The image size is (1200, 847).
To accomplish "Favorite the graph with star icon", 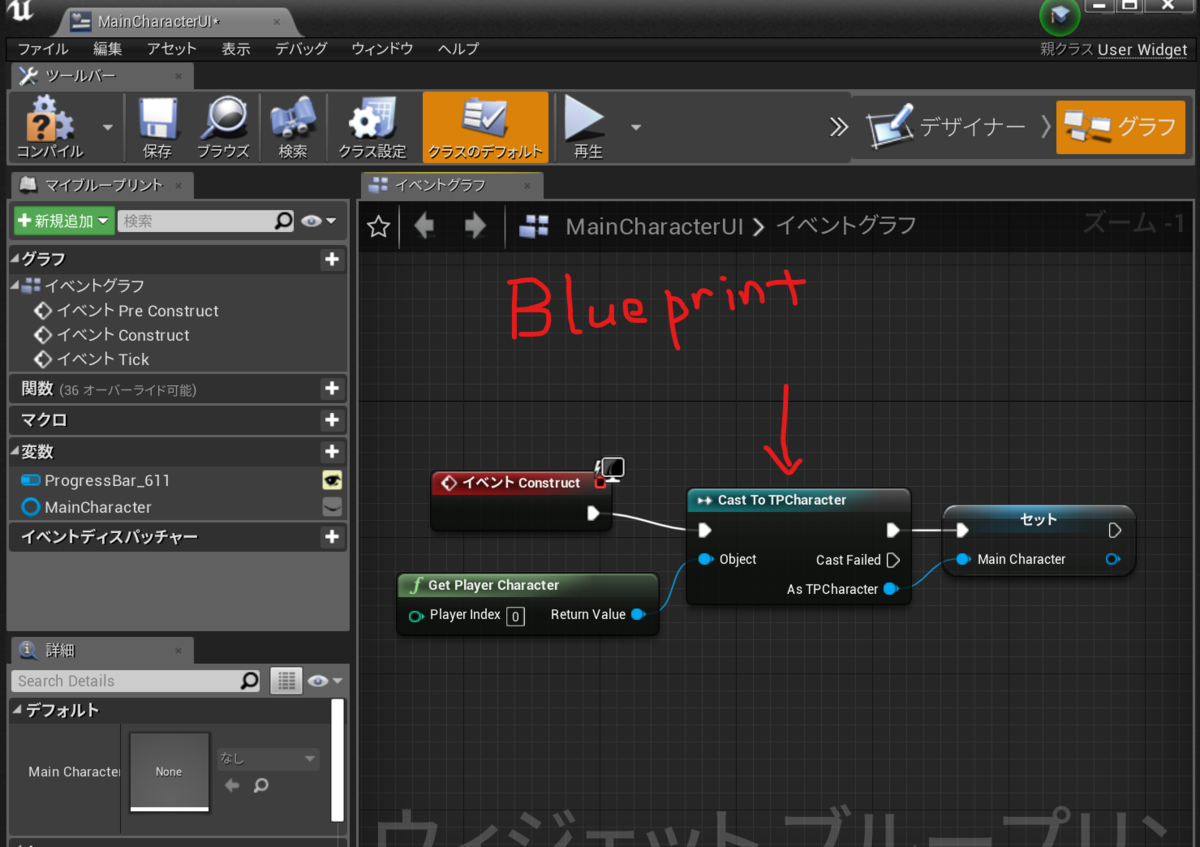I will pos(378,226).
